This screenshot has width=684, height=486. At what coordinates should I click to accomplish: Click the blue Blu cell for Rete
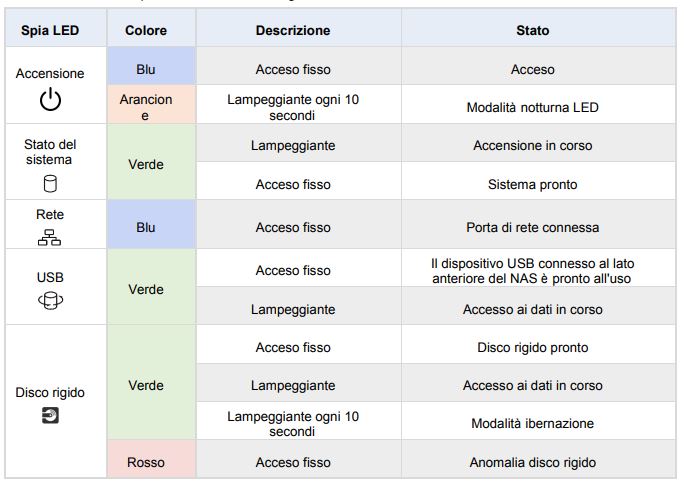(x=146, y=227)
